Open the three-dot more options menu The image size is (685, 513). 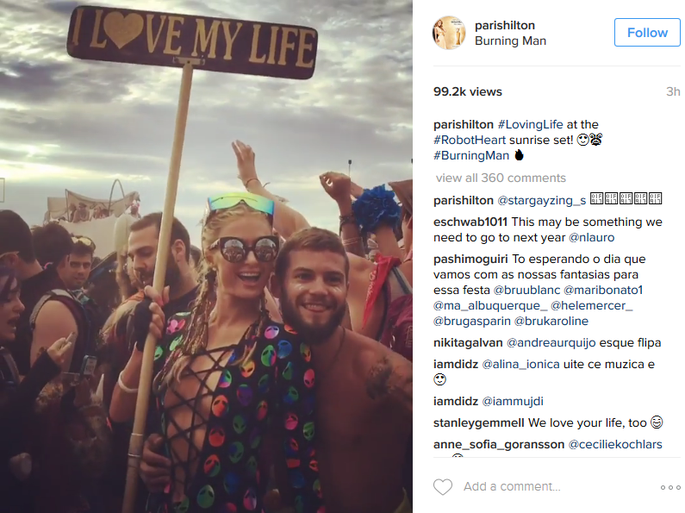coord(670,487)
